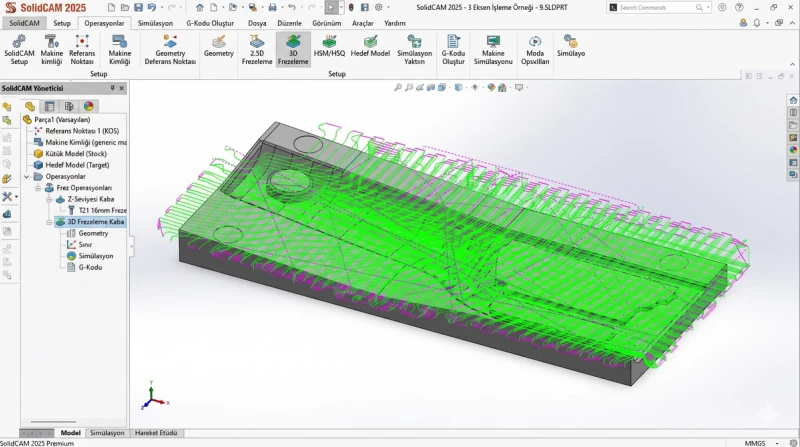
Task: Open the SolidCAM tree manager tab
Action: [30, 106]
